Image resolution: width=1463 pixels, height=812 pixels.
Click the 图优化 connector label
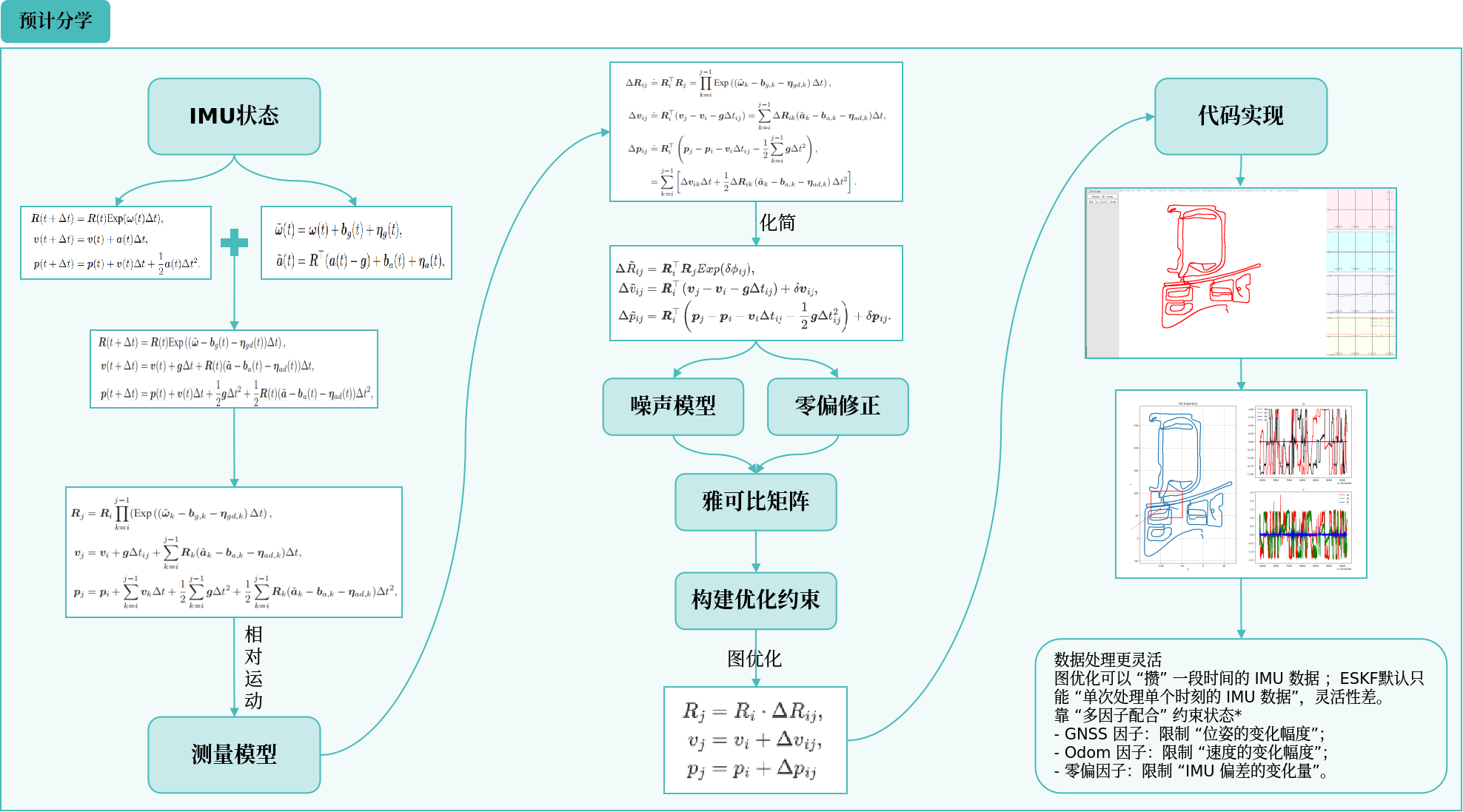pyautogui.click(x=754, y=659)
